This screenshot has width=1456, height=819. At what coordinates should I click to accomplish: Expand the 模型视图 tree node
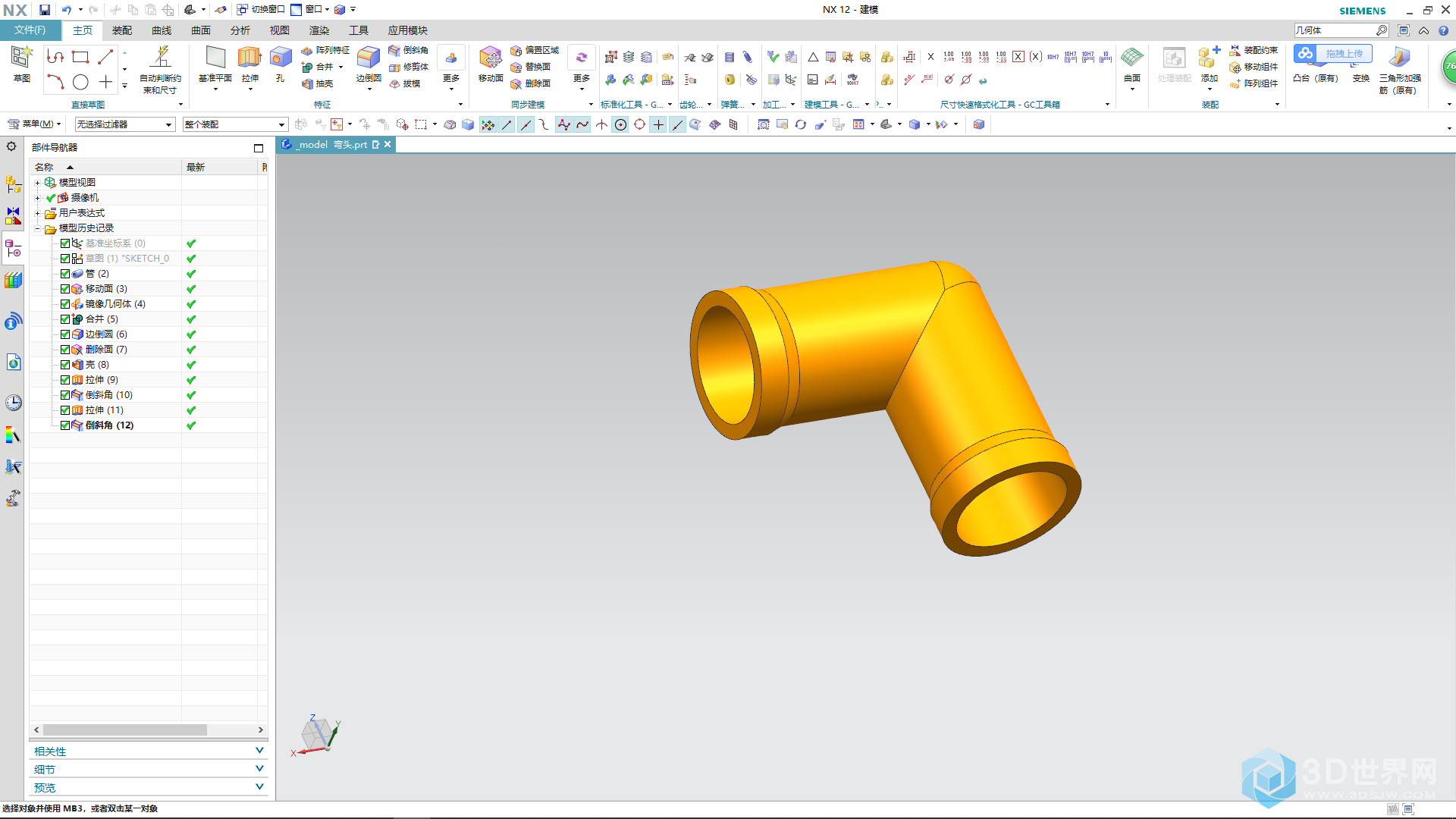[x=37, y=183]
